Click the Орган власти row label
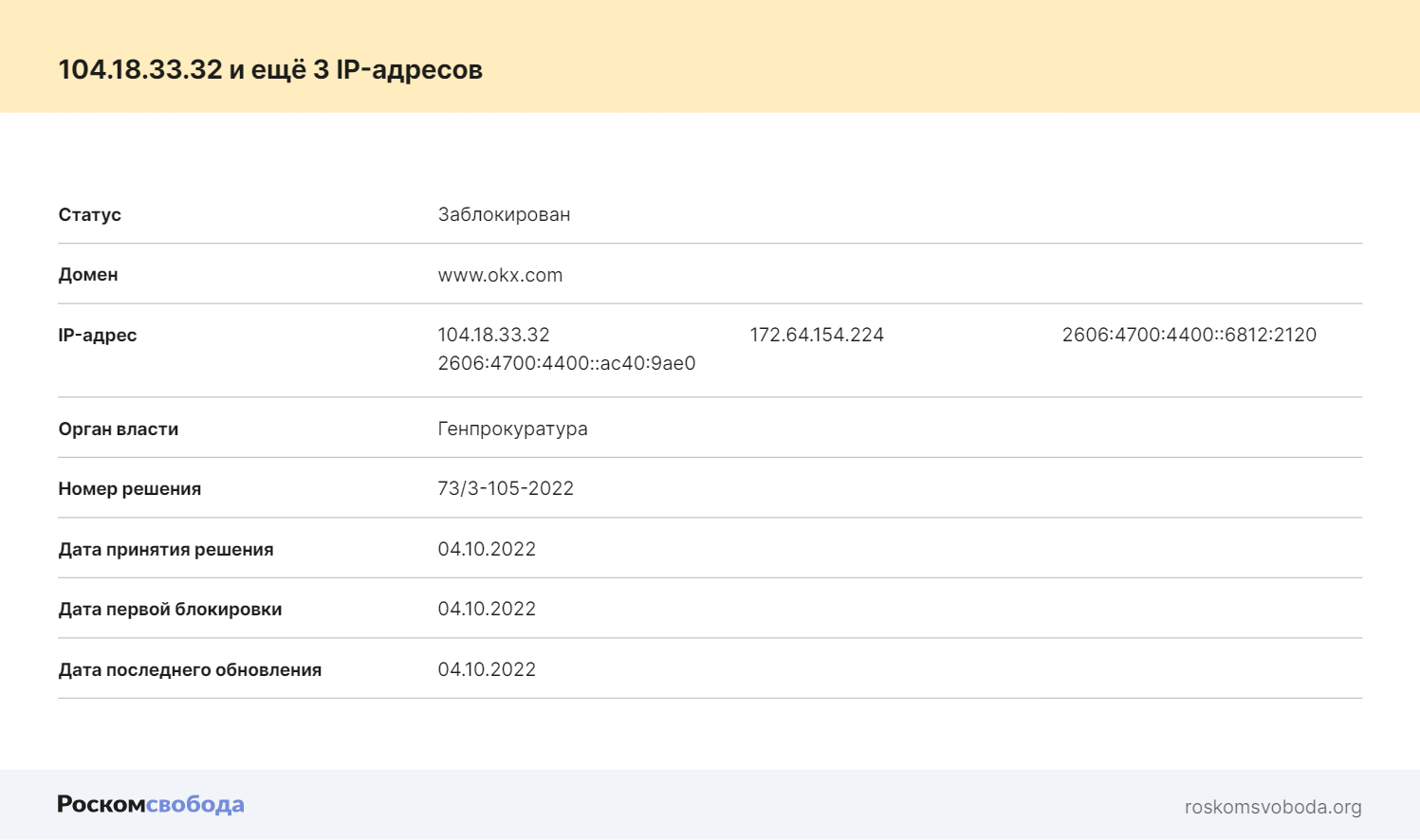Viewport: 1420px width, 840px height. pyautogui.click(x=119, y=429)
